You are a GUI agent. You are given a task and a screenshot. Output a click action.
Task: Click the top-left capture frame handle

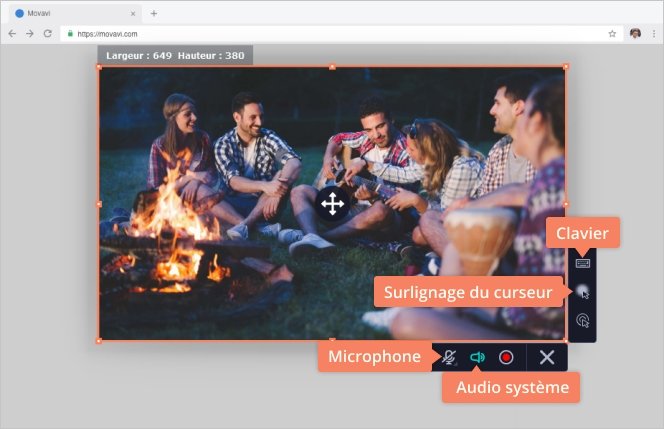point(99,66)
